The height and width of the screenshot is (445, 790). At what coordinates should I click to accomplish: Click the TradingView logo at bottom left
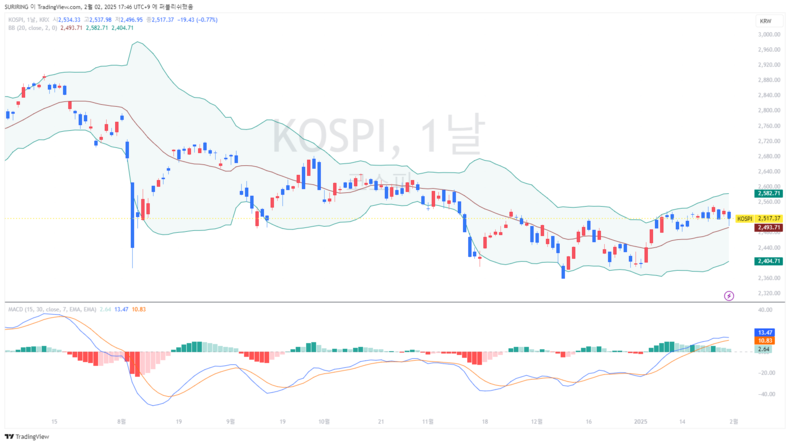26,436
